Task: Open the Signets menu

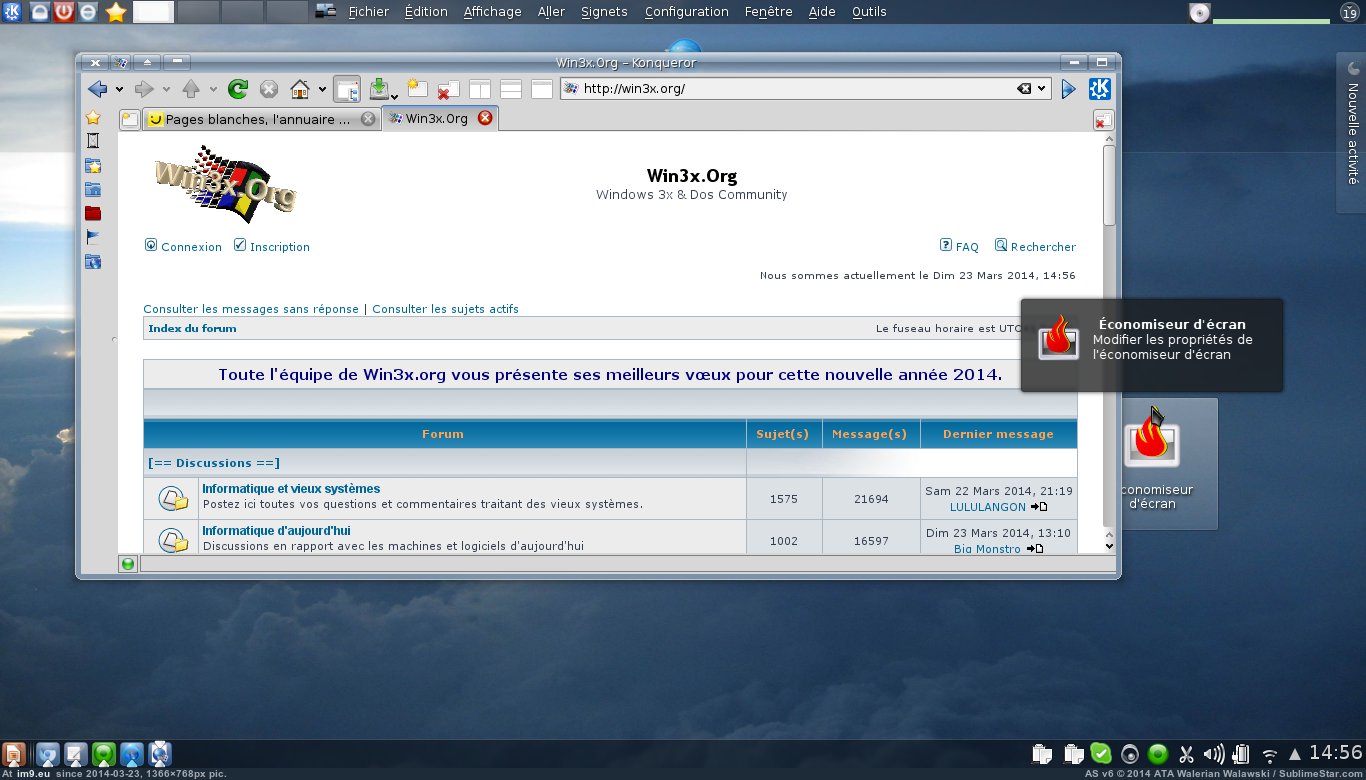Action: 604,12
